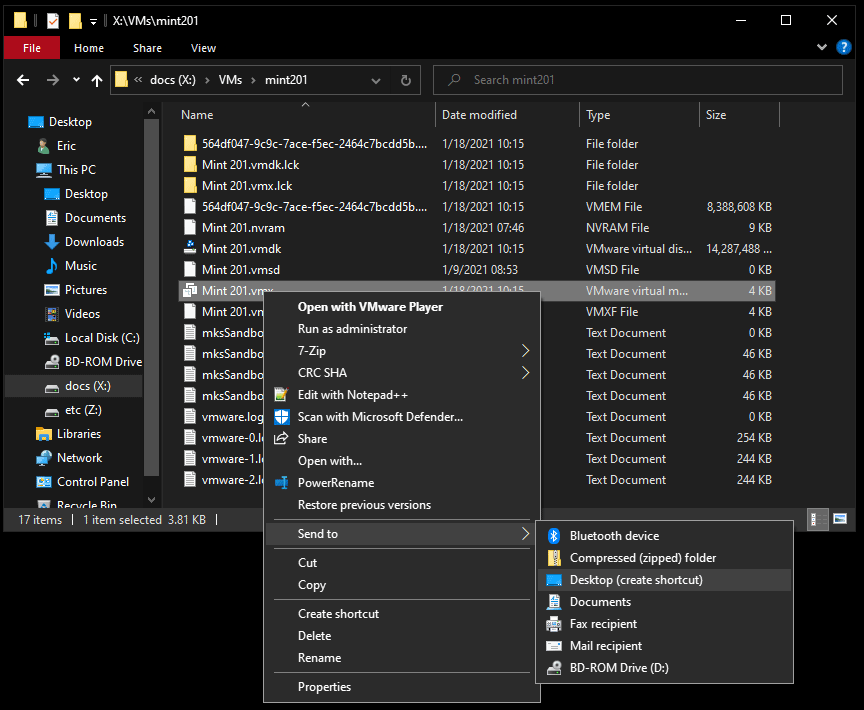The width and height of the screenshot is (864, 710).
Task: Click the chevron after VMs in breadcrumb
Action: click(253, 80)
